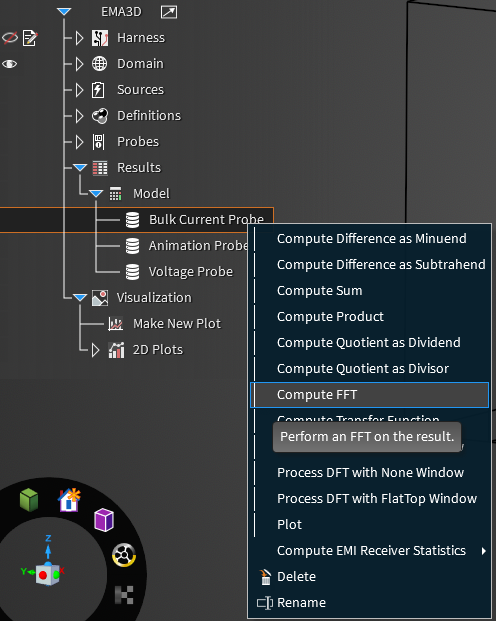Select the Animation Probe label
The width and height of the screenshot is (496, 621).
point(198,246)
